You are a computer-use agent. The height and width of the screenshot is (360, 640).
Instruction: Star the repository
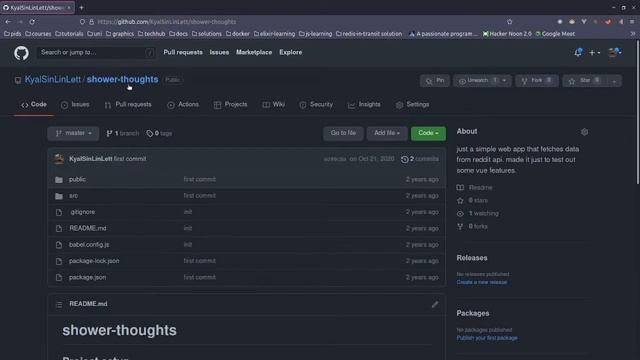click(584, 80)
